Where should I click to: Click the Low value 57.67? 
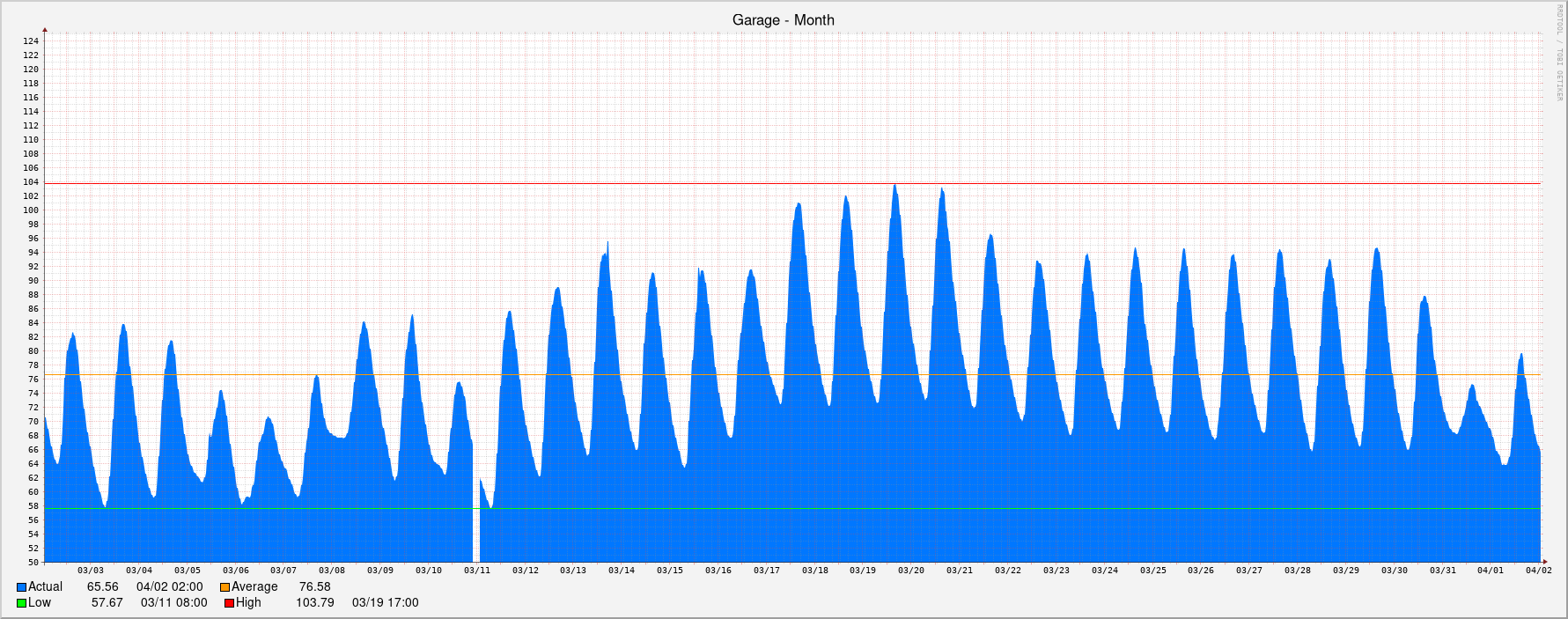[107, 603]
